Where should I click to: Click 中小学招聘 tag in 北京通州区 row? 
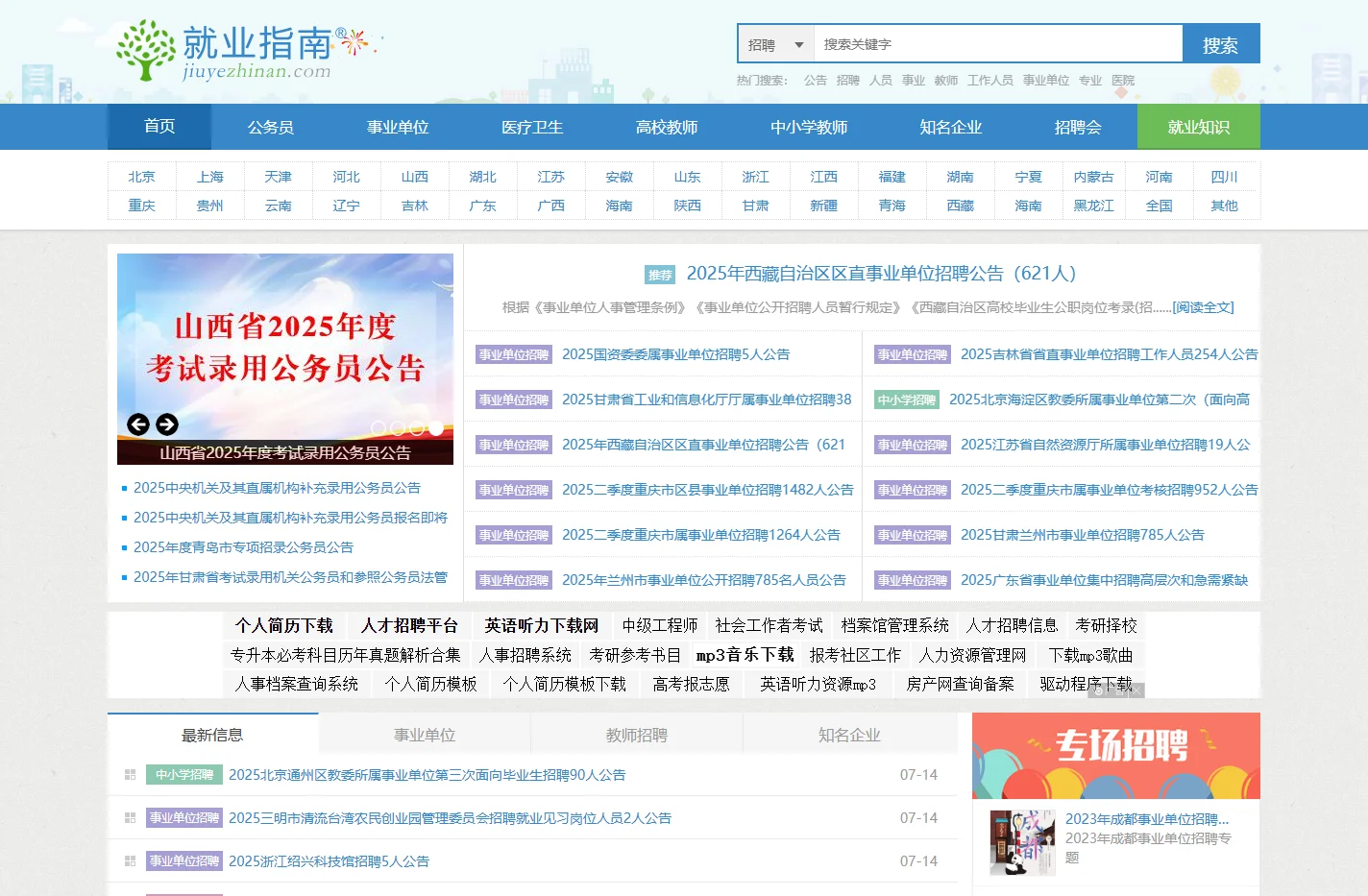pos(184,775)
